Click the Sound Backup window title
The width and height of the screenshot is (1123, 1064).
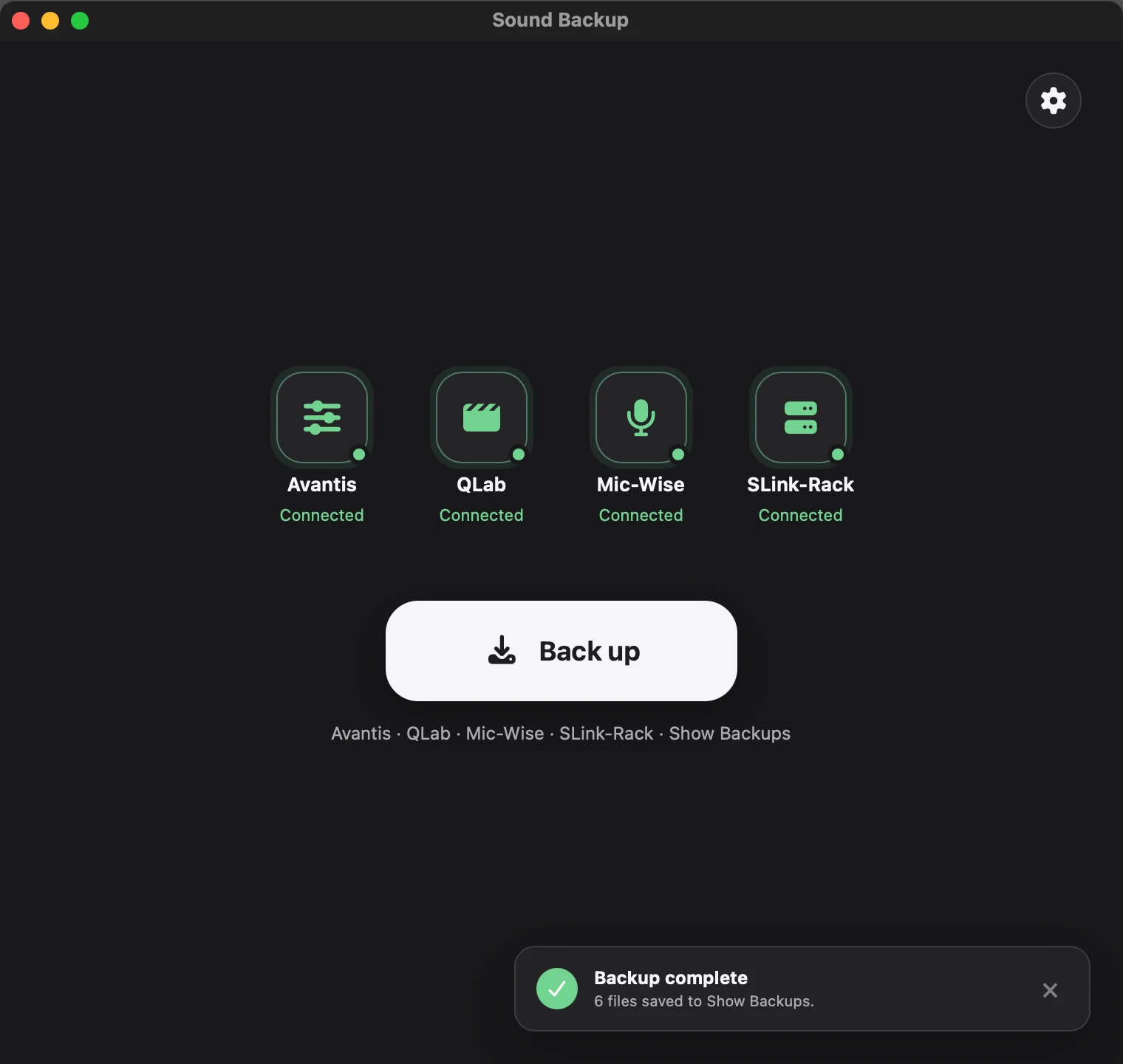561,20
